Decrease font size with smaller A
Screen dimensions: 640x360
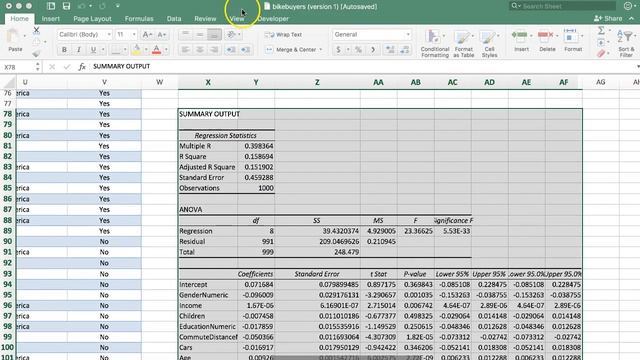(x=162, y=35)
